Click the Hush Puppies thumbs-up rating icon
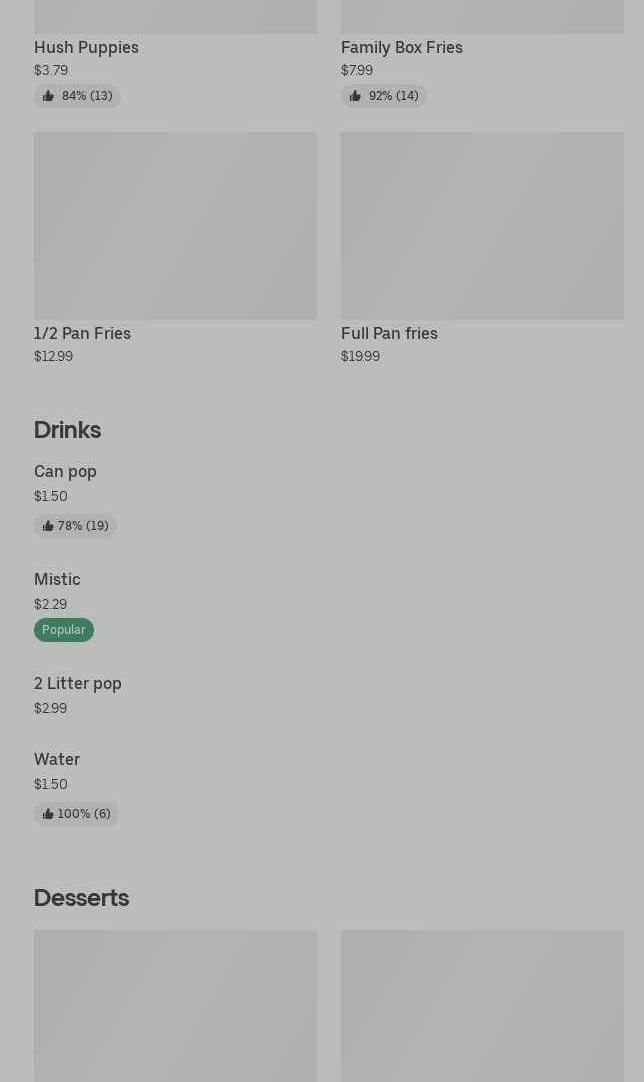Image resolution: width=644 pixels, height=1082 pixels. point(48,96)
